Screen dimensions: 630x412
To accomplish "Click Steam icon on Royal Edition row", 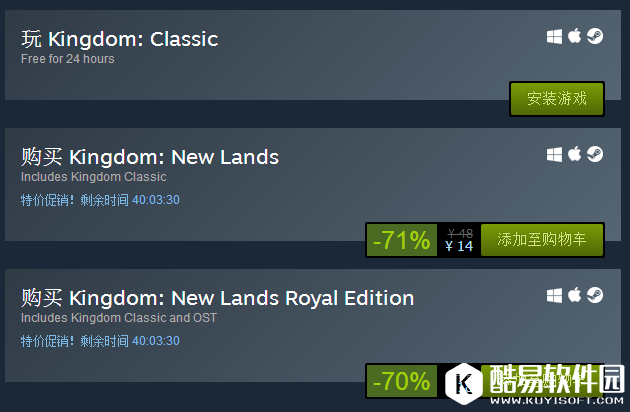I will (595, 296).
